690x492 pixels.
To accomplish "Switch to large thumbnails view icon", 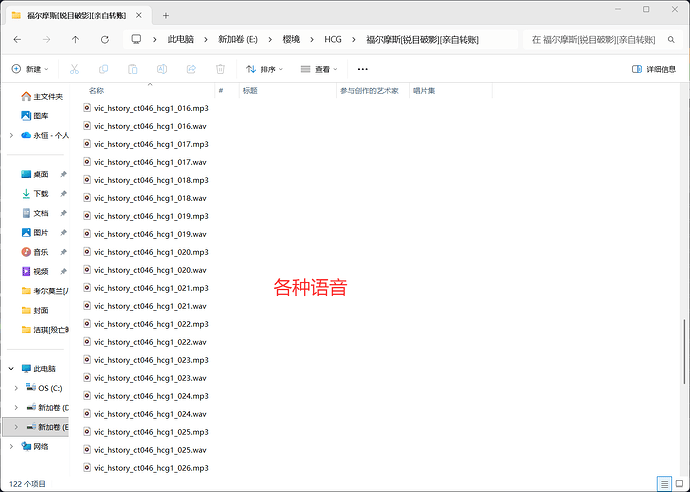I will click(679, 484).
